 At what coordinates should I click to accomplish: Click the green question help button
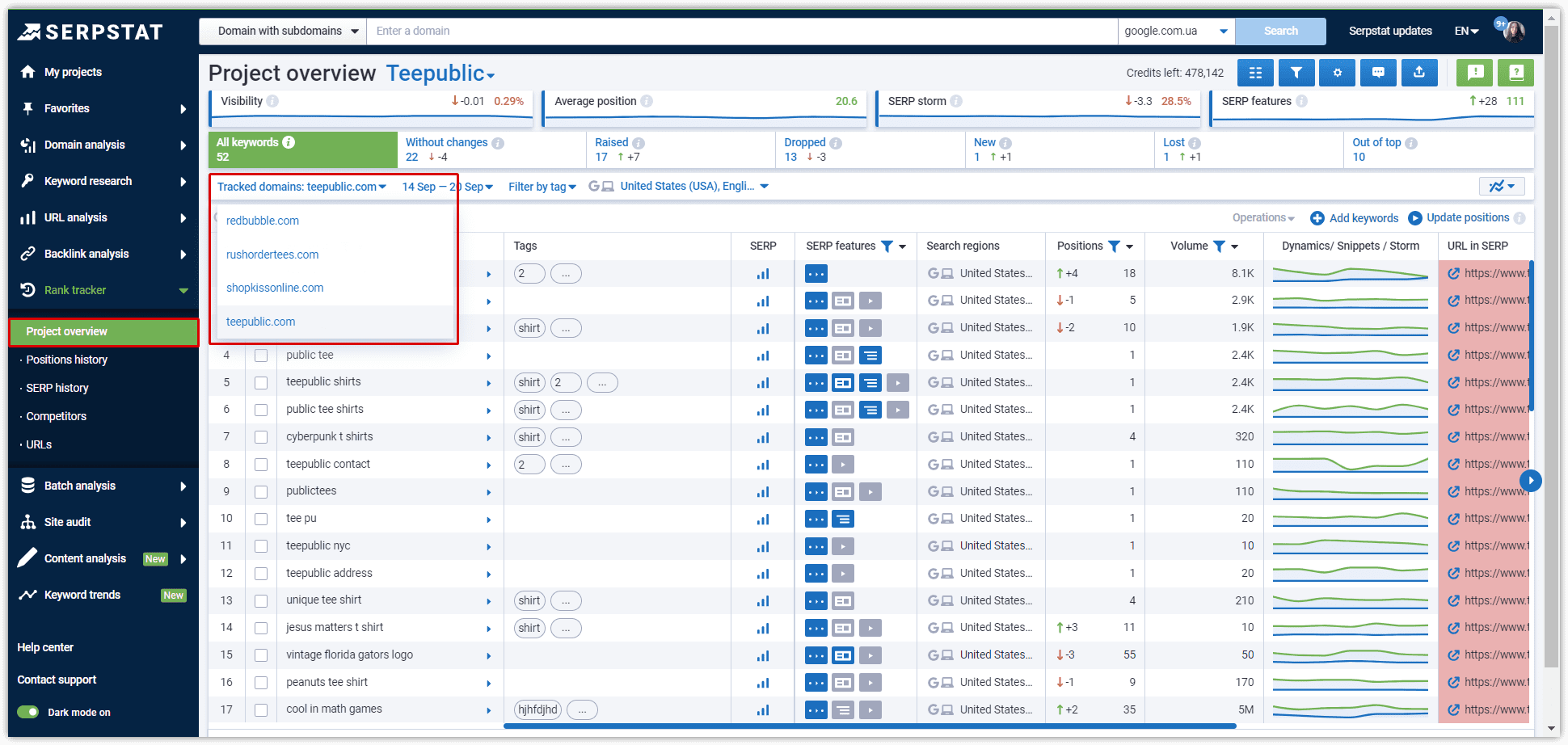tap(1515, 73)
